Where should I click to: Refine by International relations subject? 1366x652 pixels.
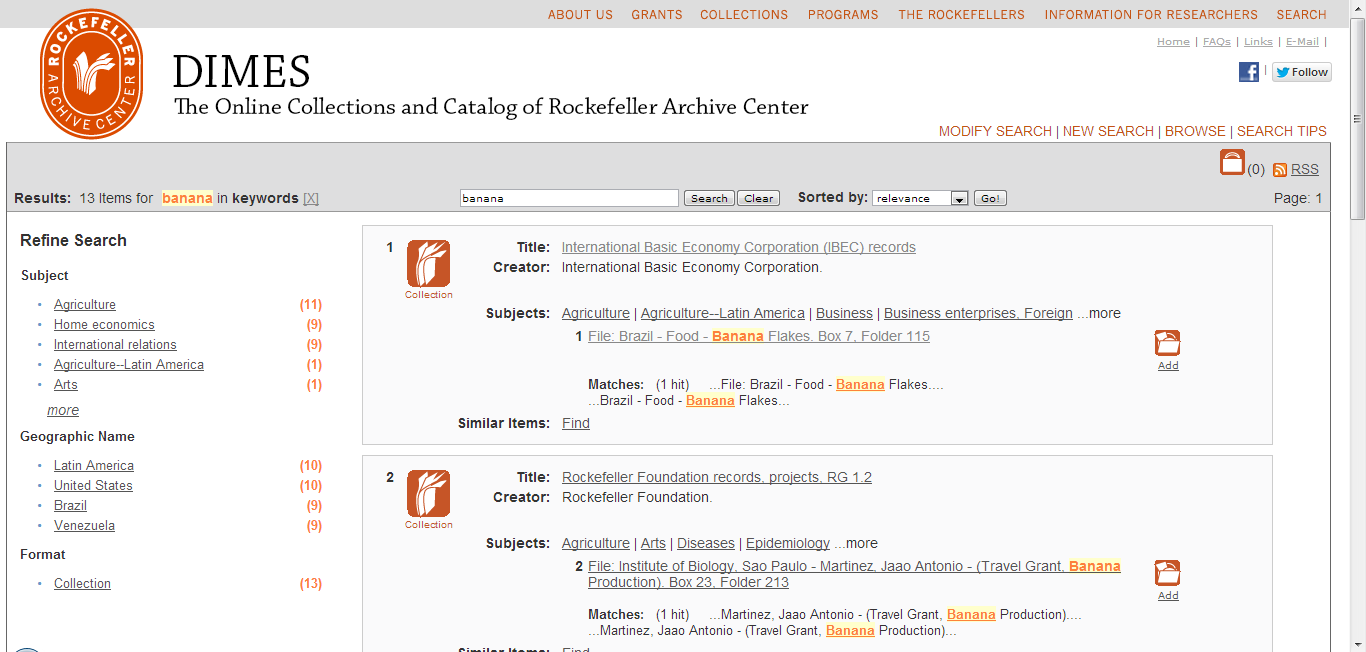115,345
